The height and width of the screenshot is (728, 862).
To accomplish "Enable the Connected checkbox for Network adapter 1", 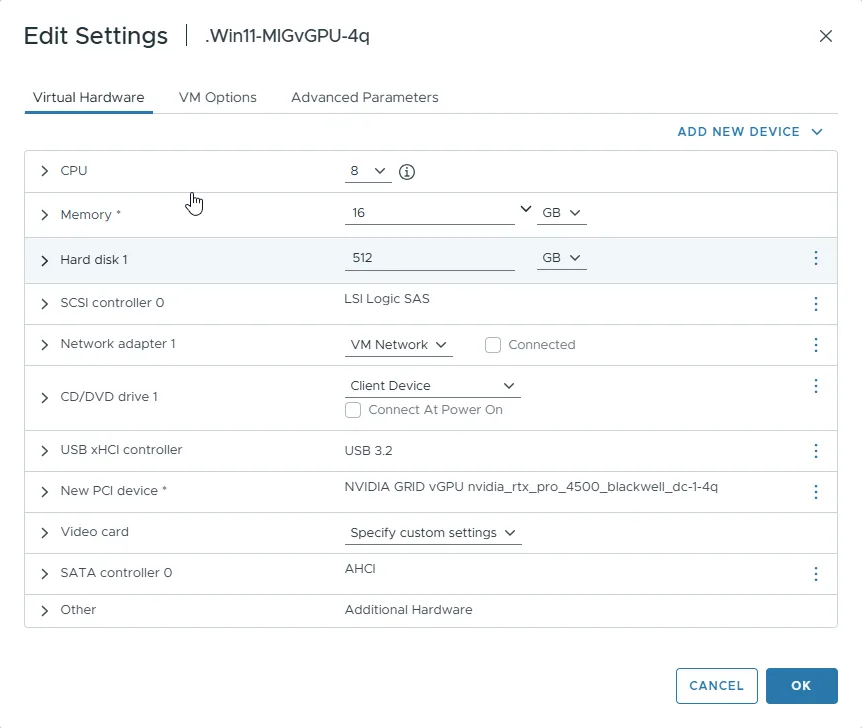I will (x=492, y=344).
